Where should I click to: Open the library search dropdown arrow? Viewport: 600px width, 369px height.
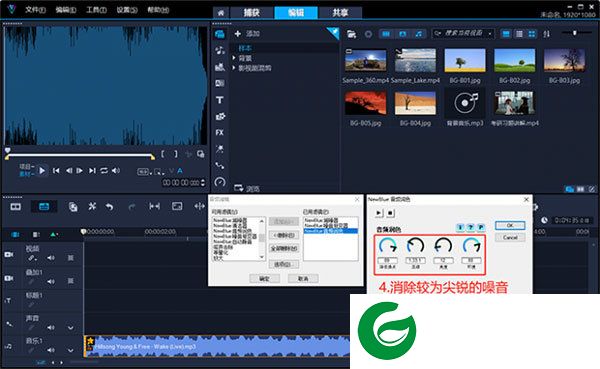(490, 34)
